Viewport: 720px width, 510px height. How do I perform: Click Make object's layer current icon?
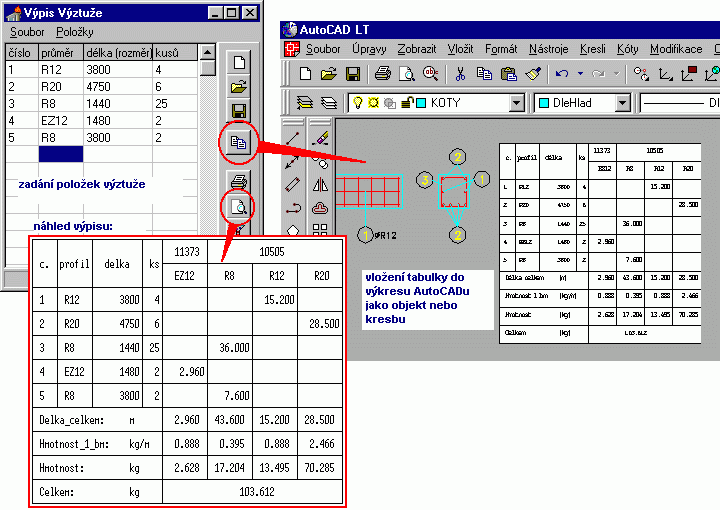coord(304,103)
